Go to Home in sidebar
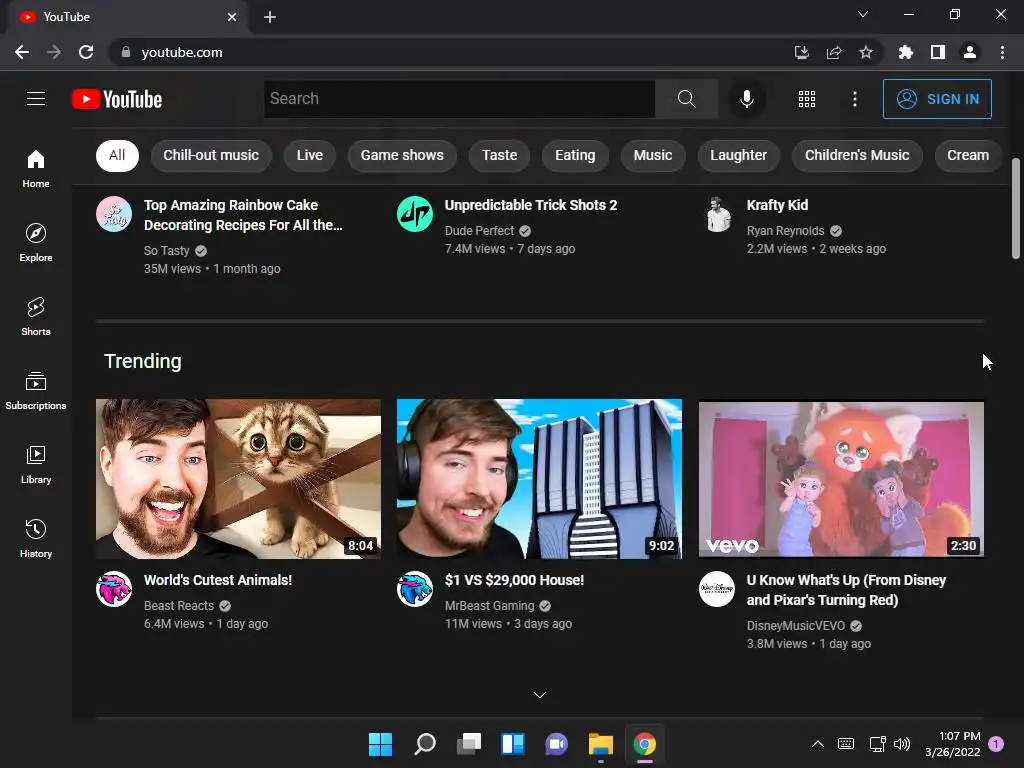 pyautogui.click(x=36, y=169)
